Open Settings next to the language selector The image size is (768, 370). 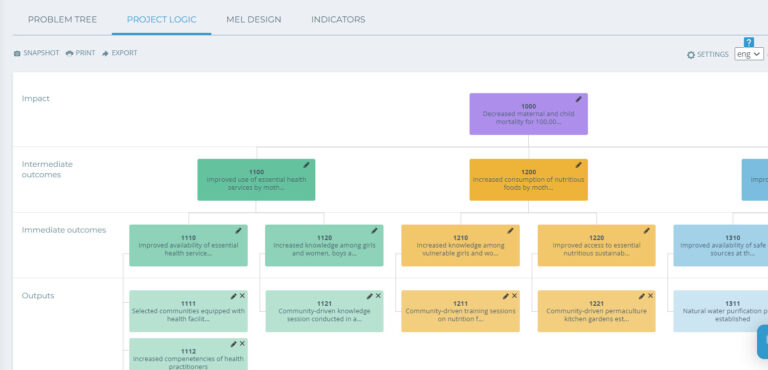[708, 54]
